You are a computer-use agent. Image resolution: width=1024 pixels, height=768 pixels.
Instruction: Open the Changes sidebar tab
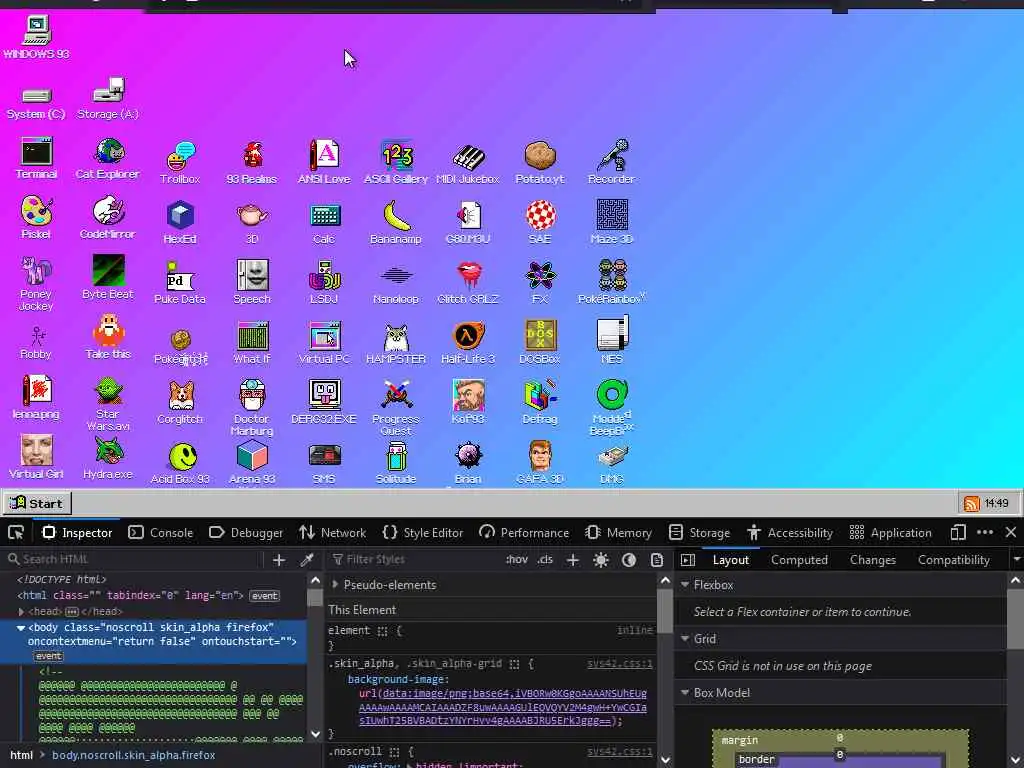point(872,560)
